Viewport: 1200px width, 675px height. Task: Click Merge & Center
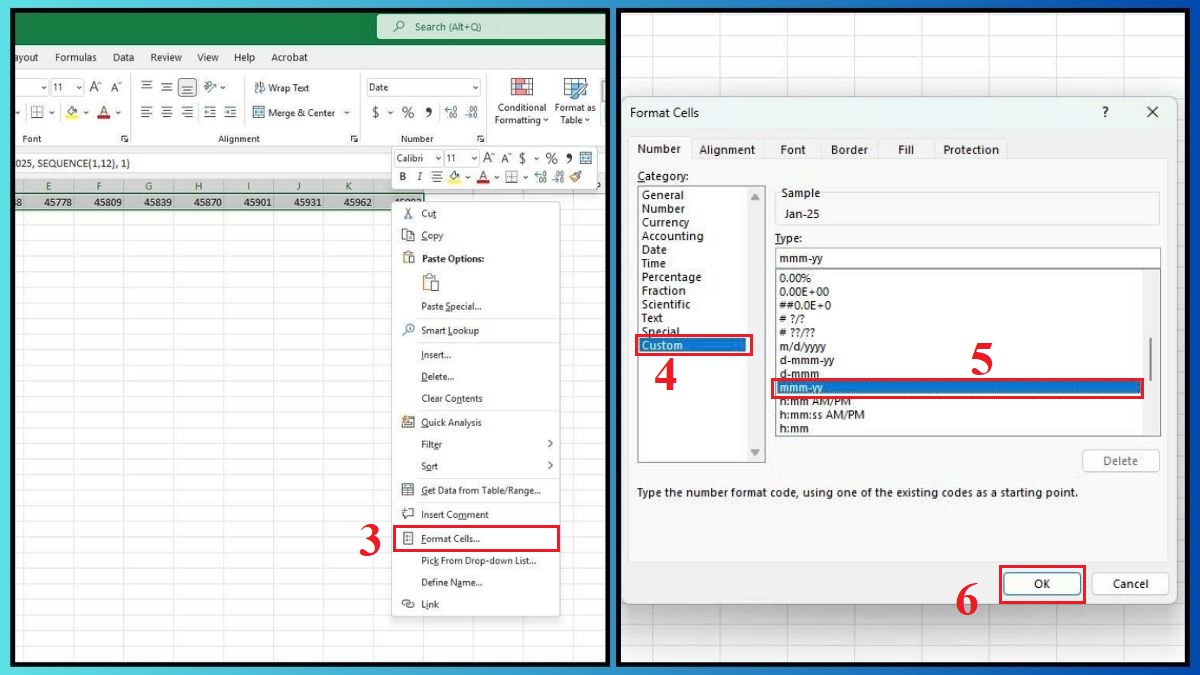point(294,112)
